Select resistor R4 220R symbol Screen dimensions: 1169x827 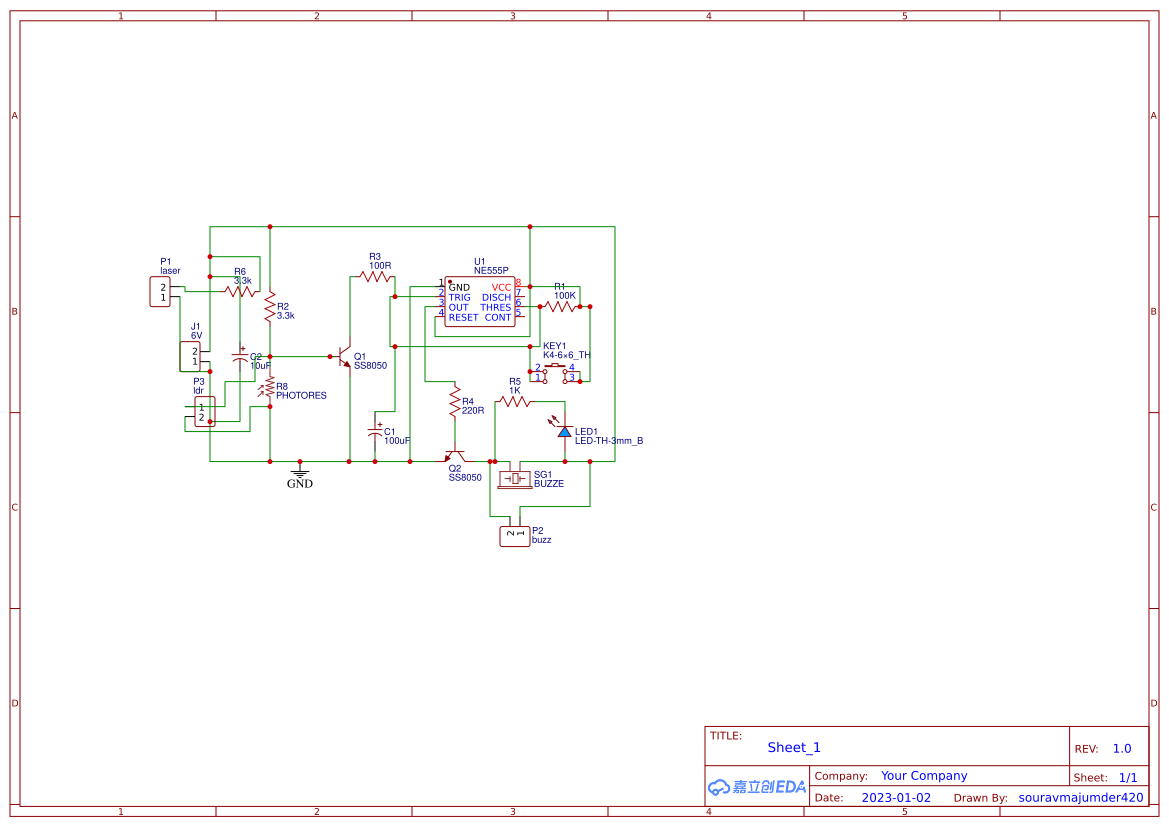point(454,401)
